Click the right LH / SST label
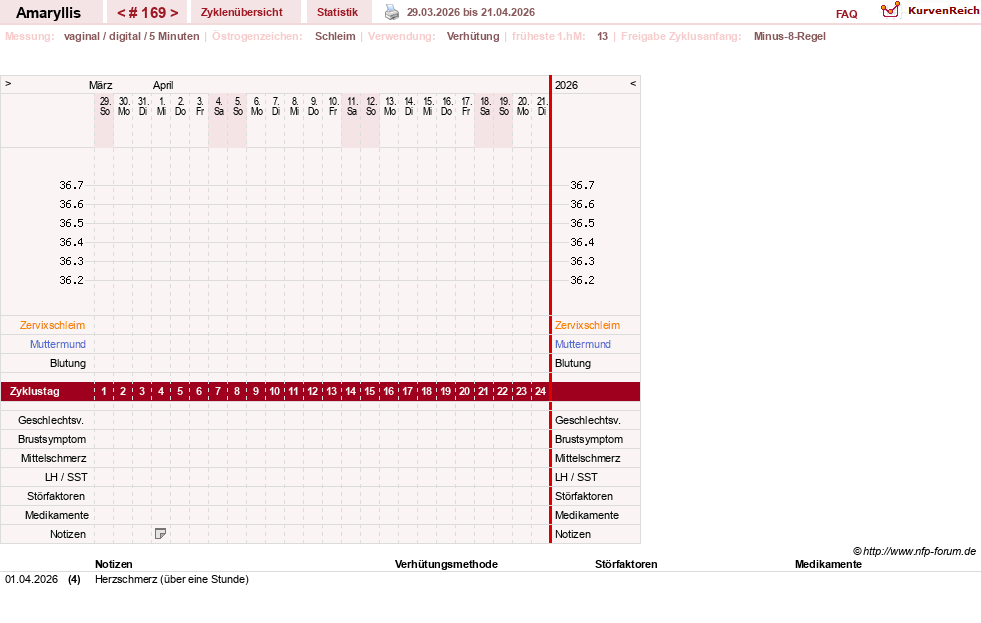 click(x=576, y=477)
